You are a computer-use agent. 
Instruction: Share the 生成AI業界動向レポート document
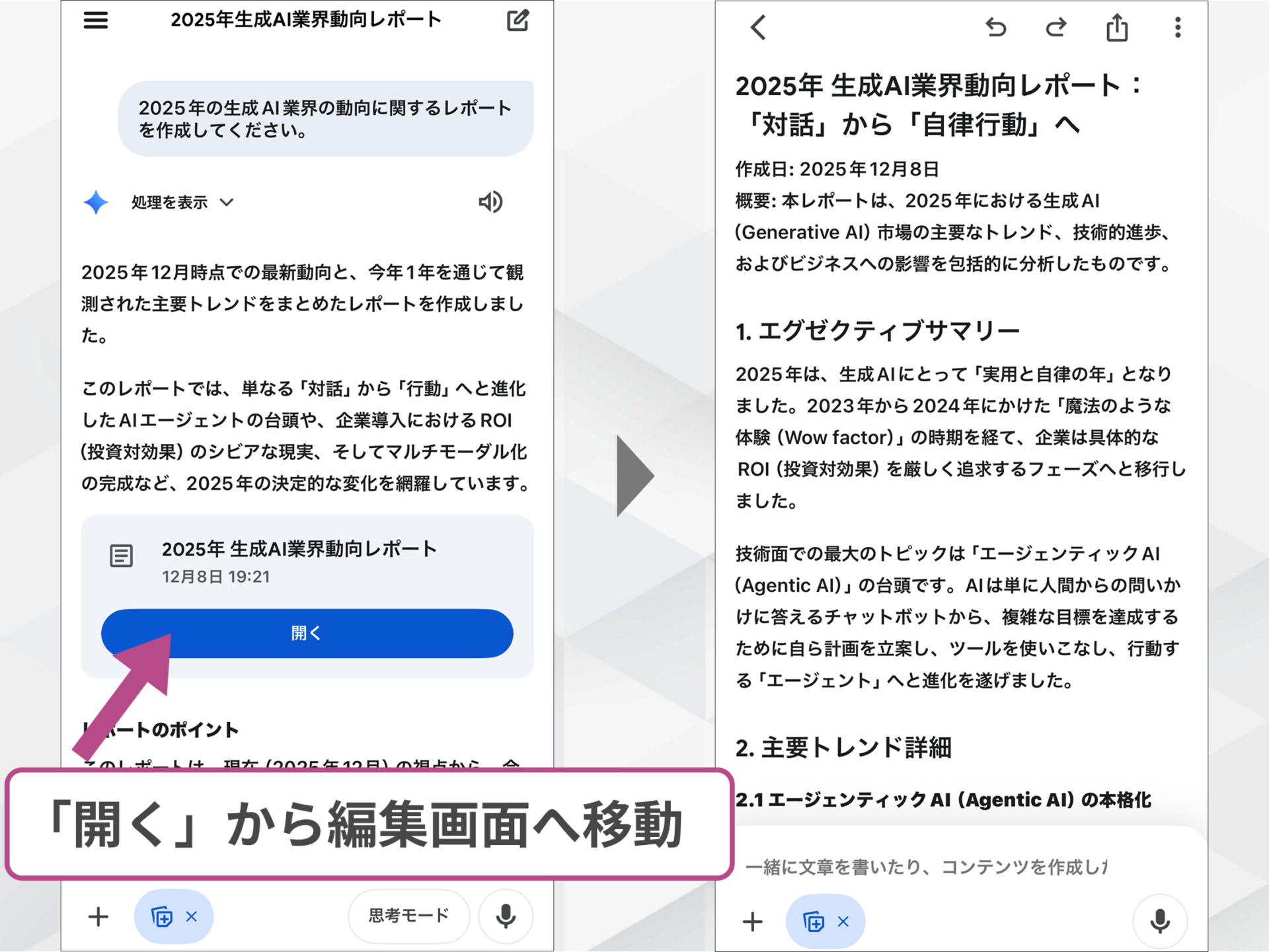1116,28
